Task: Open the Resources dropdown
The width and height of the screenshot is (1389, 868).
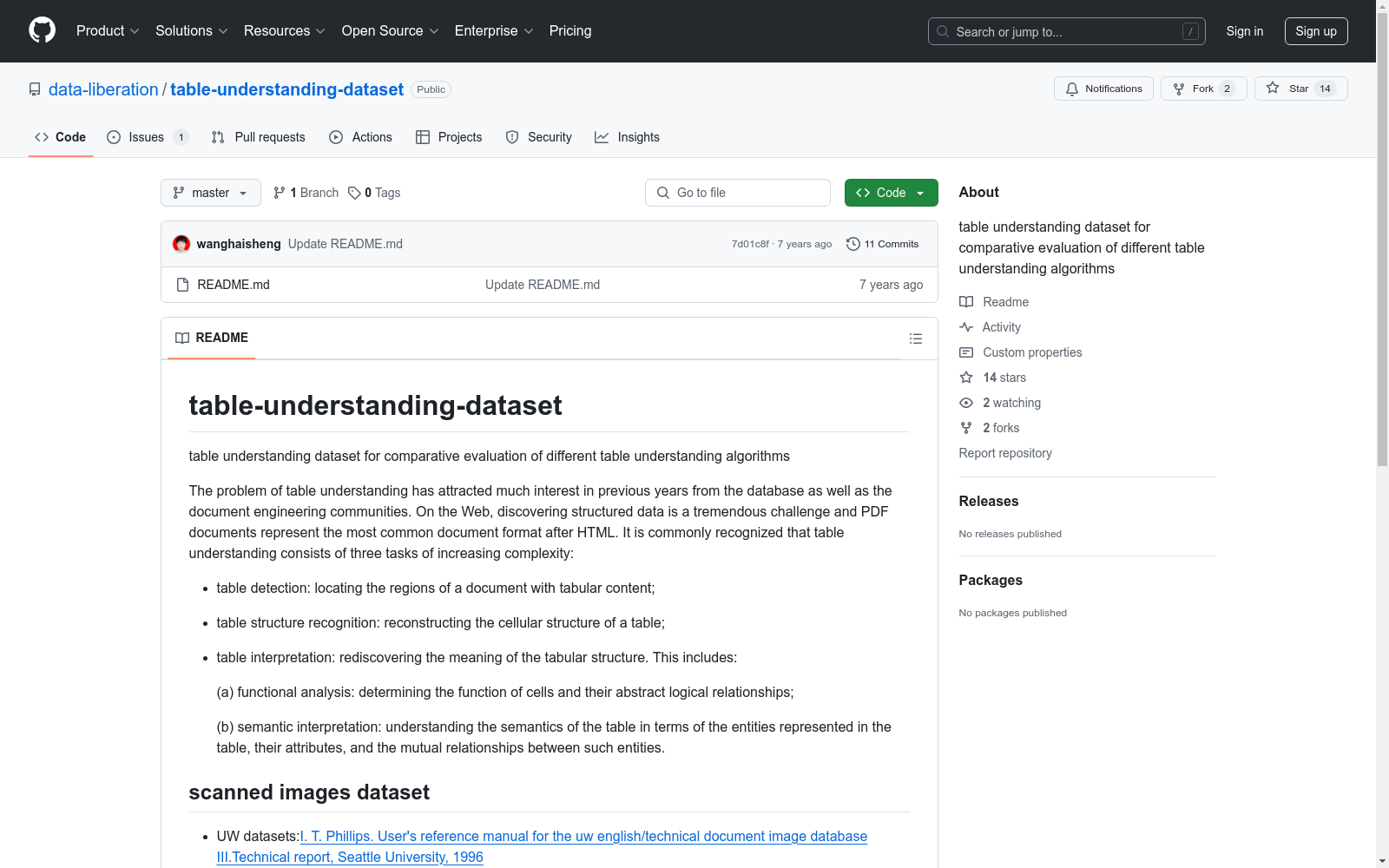Action: coord(284,30)
